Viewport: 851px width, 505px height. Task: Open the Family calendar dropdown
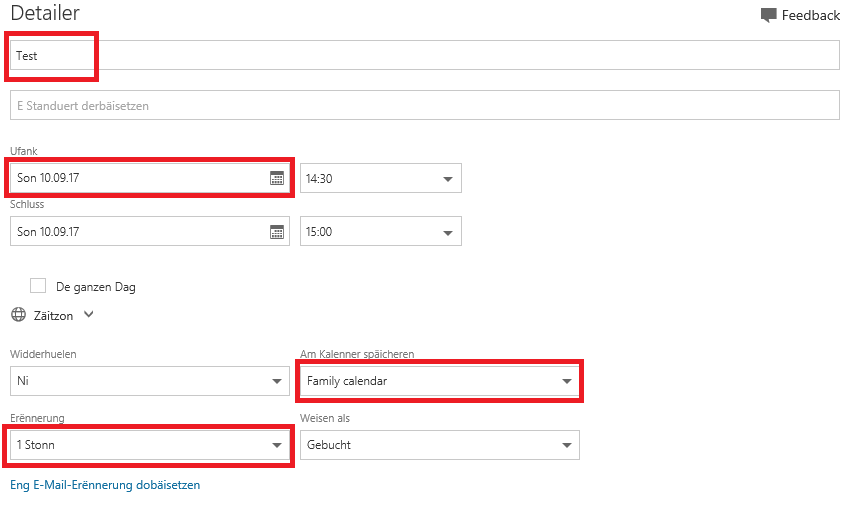pyautogui.click(x=440, y=381)
